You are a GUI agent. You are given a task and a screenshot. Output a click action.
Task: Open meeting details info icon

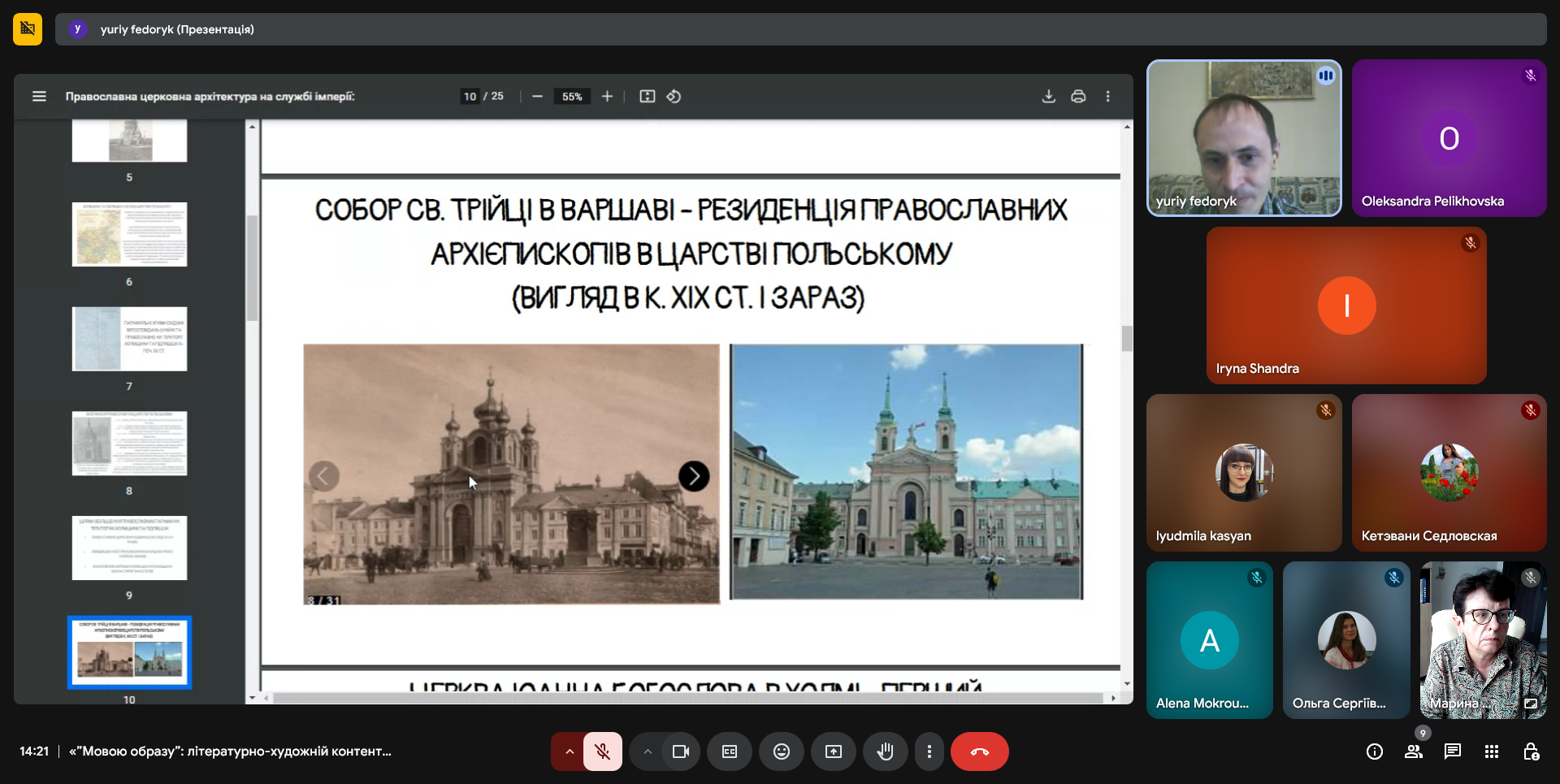click(1375, 752)
